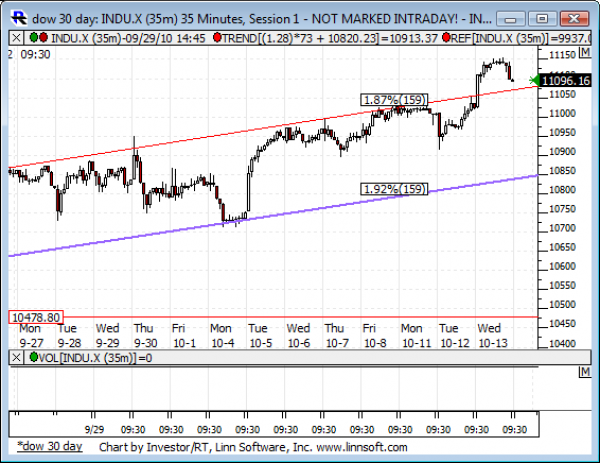Screen dimensions: 600x463
Task: Close the price pane with X button
Action: point(16,38)
